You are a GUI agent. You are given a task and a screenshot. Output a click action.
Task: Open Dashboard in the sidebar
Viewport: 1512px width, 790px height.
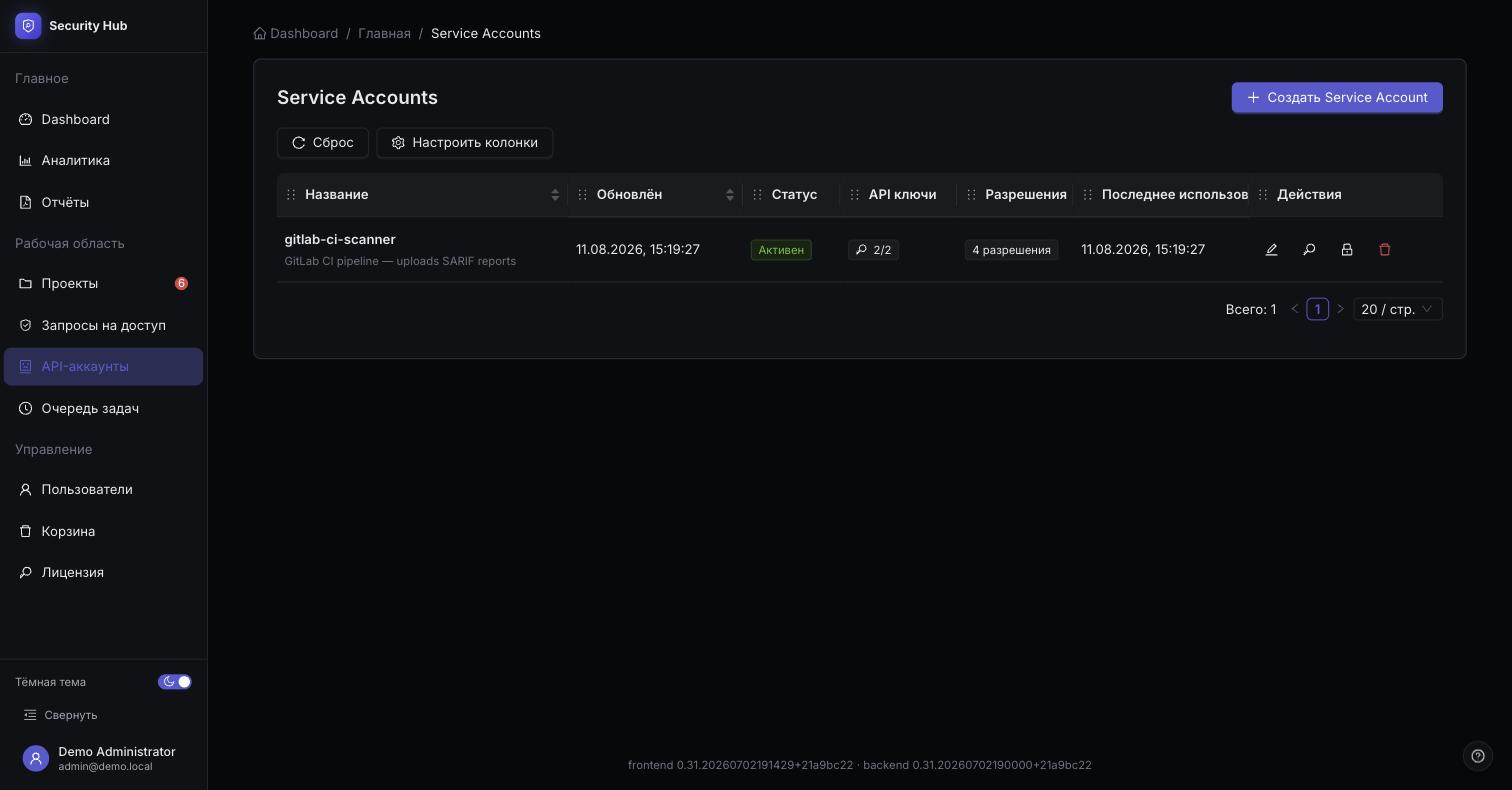coord(104,120)
